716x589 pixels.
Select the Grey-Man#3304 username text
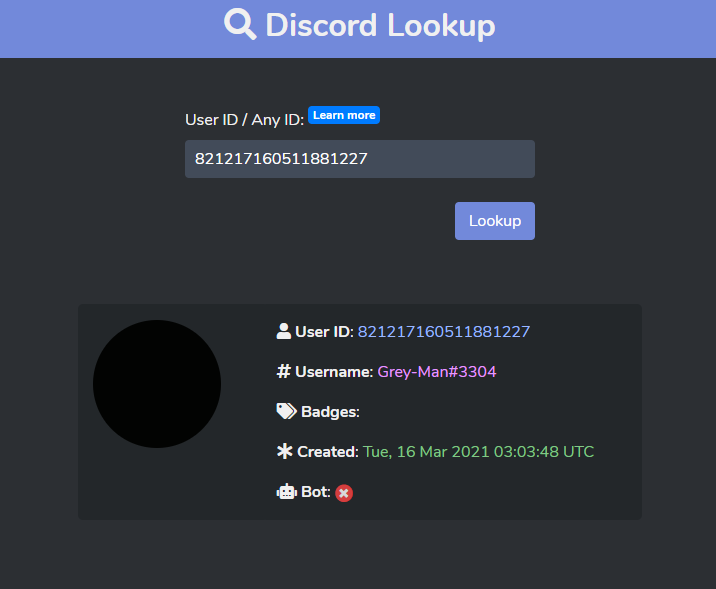[437, 372]
